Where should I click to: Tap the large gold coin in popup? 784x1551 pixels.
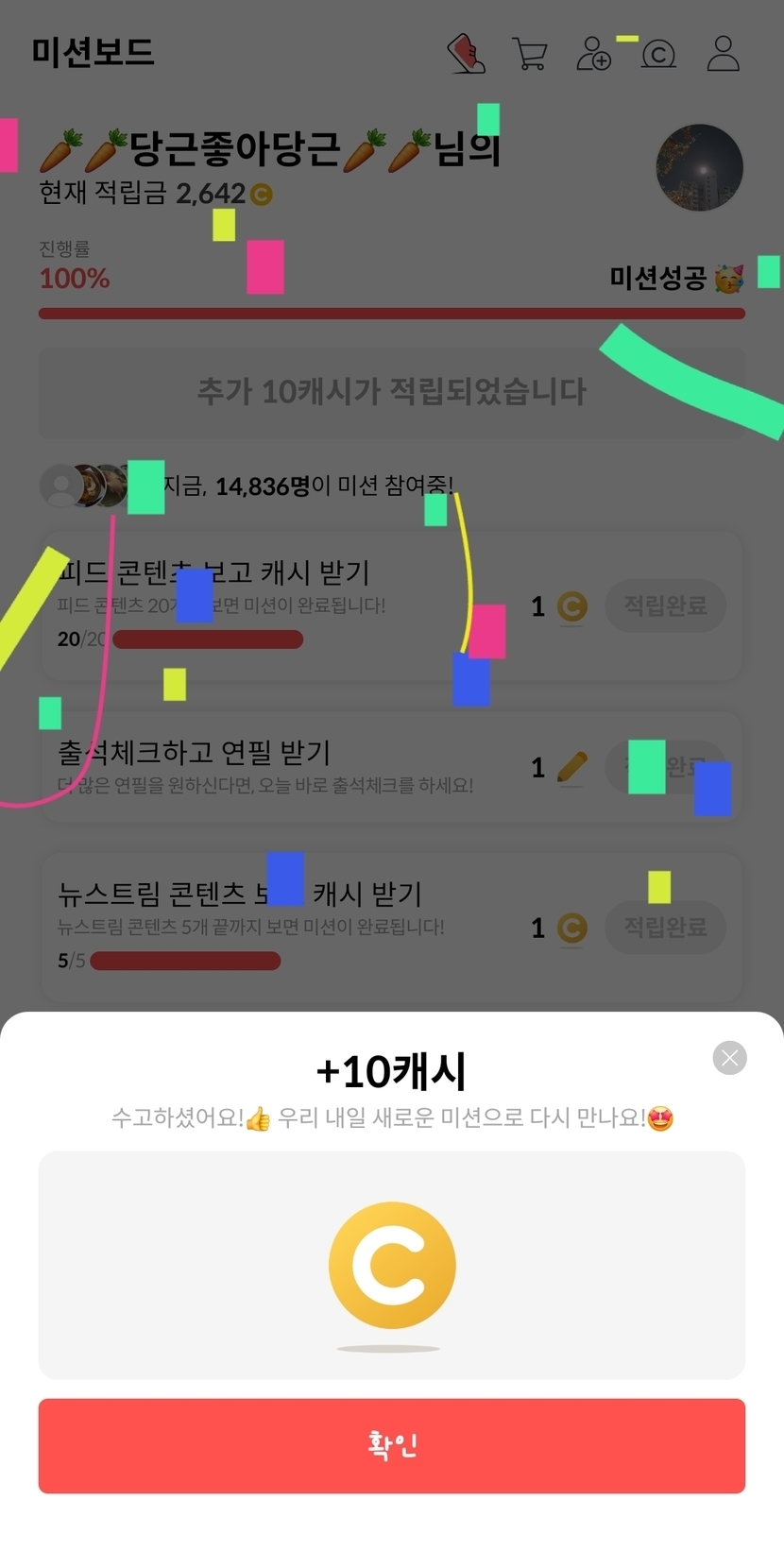click(392, 1266)
